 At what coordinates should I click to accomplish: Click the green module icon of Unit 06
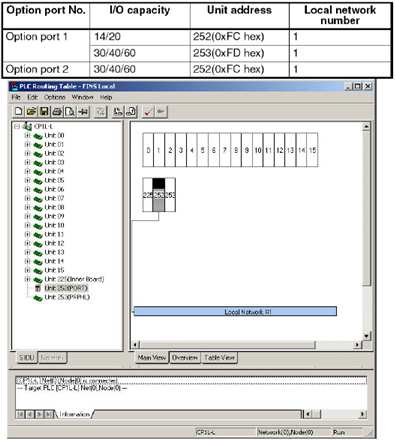(38, 190)
